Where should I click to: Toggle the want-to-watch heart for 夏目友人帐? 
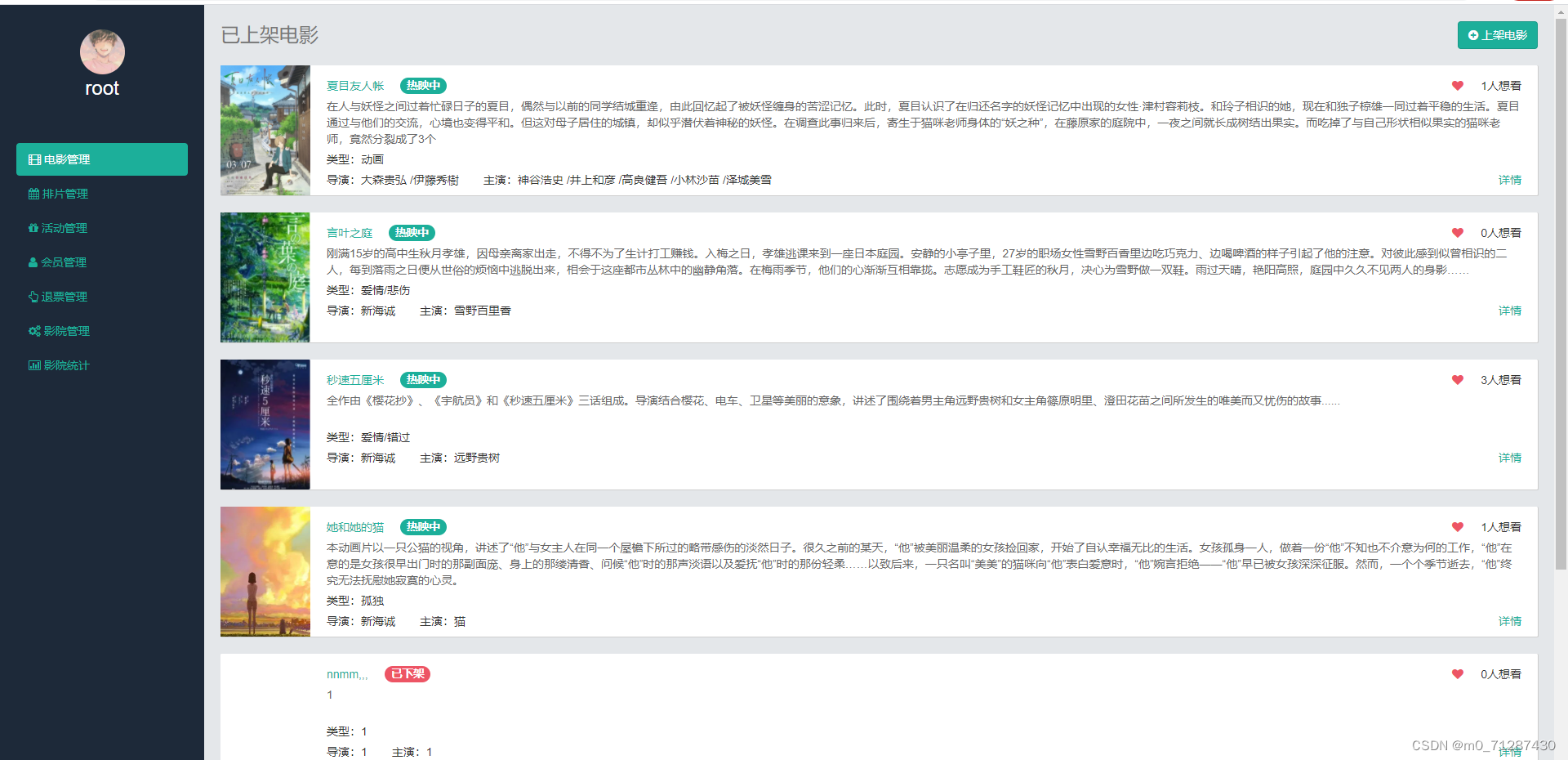click(x=1458, y=86)
